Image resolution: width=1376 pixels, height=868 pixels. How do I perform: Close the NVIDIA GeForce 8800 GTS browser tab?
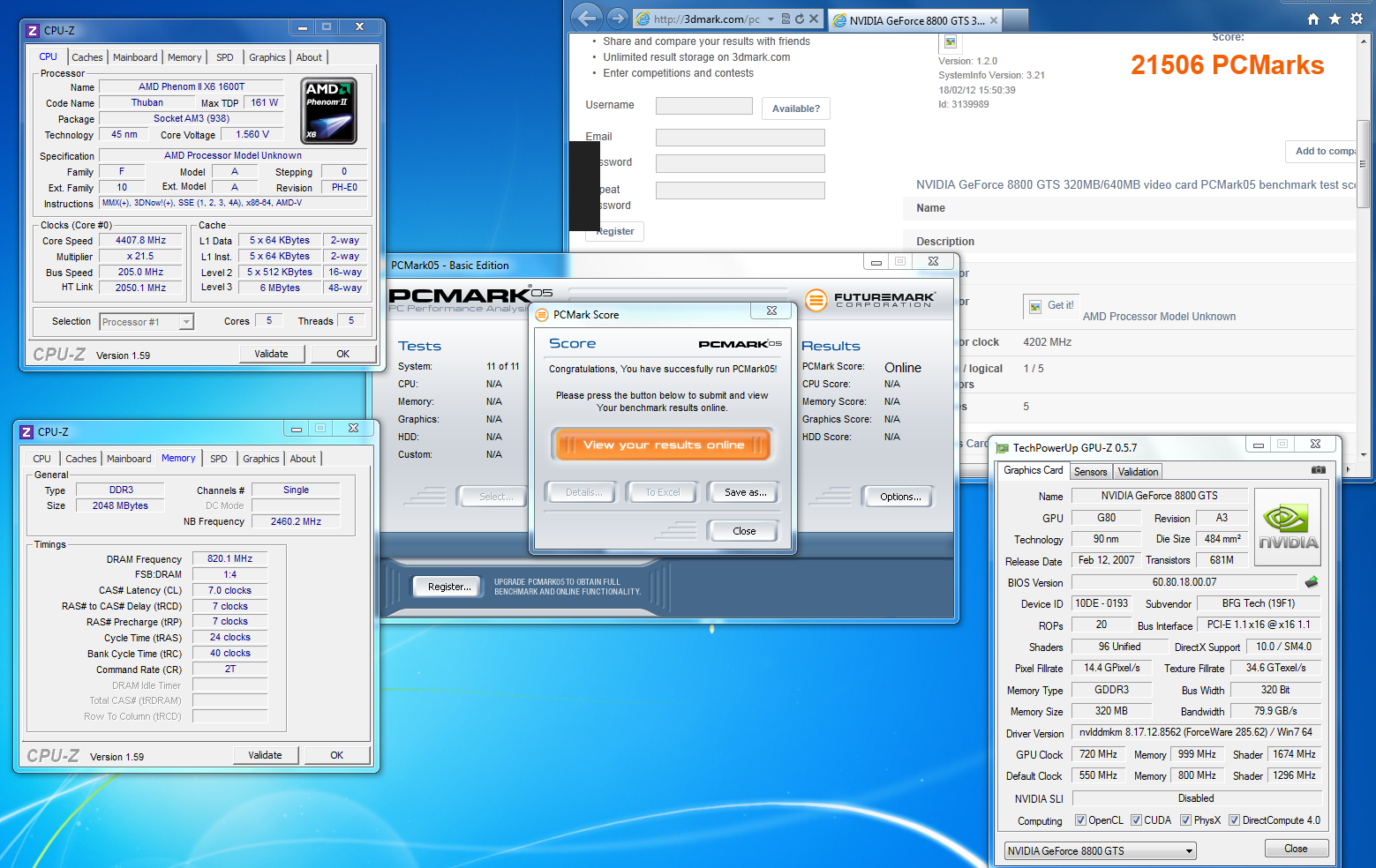994,20
